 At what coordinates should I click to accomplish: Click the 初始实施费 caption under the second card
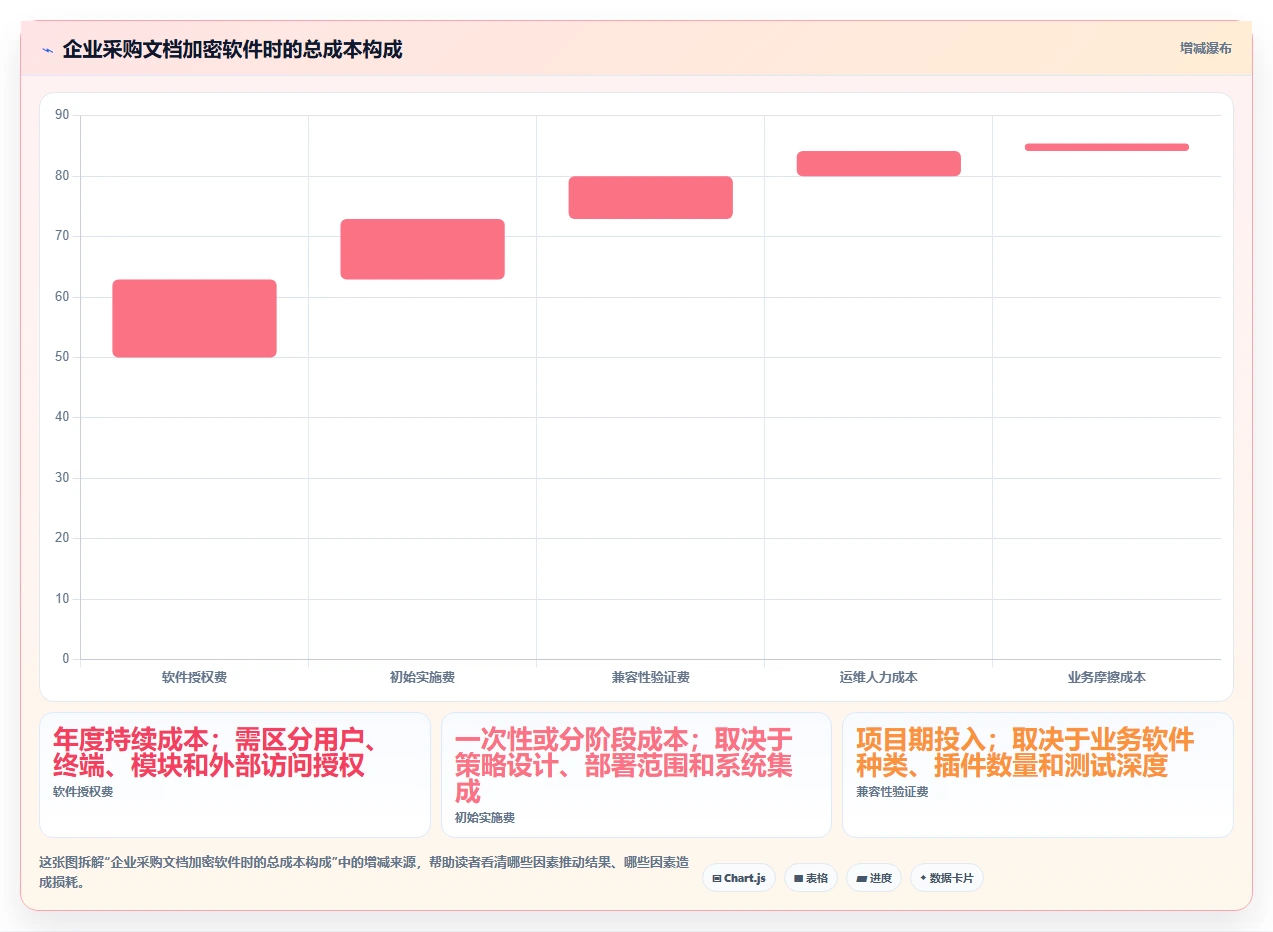pos(484,818)
